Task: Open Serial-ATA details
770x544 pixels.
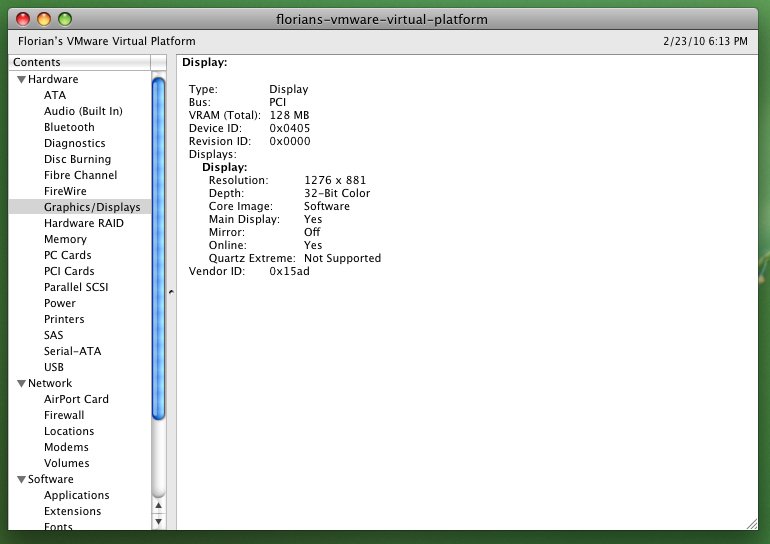Action: [72, 352]
